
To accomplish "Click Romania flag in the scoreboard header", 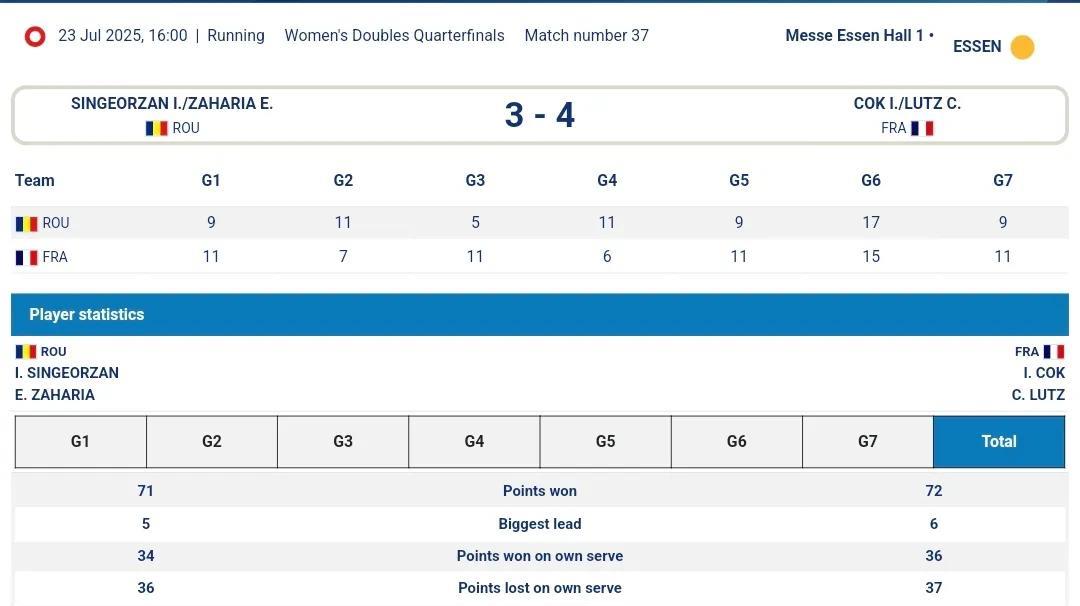I will pos(156,128).
